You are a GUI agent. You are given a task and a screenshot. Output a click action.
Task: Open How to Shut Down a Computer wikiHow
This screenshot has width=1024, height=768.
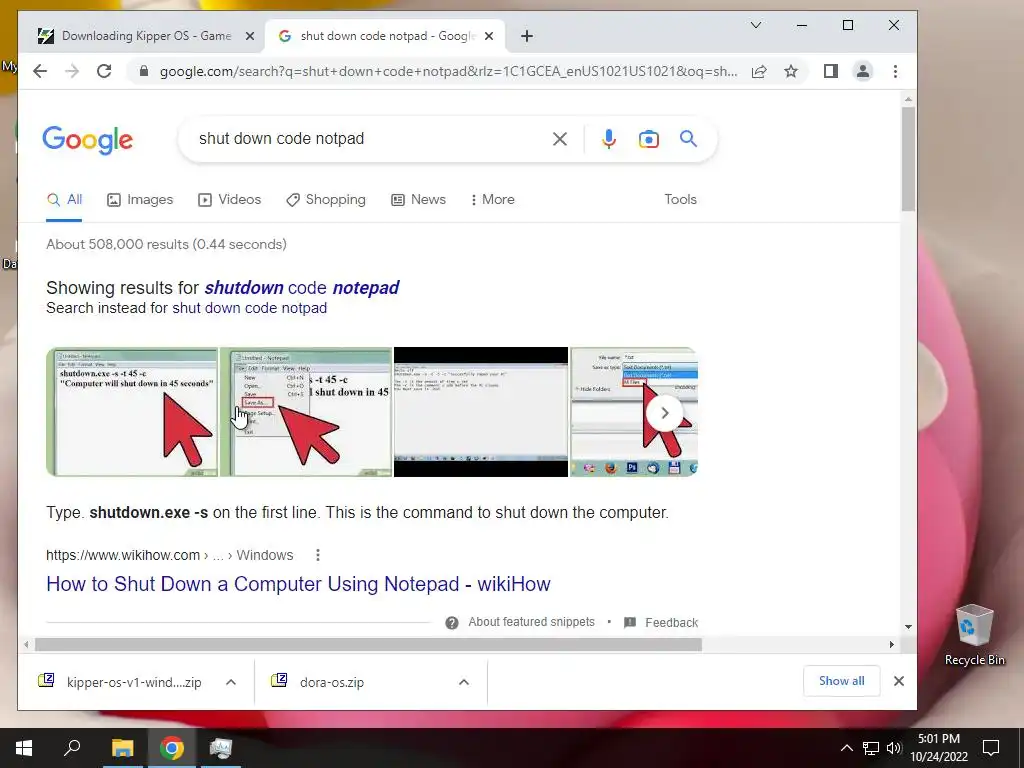298,584
